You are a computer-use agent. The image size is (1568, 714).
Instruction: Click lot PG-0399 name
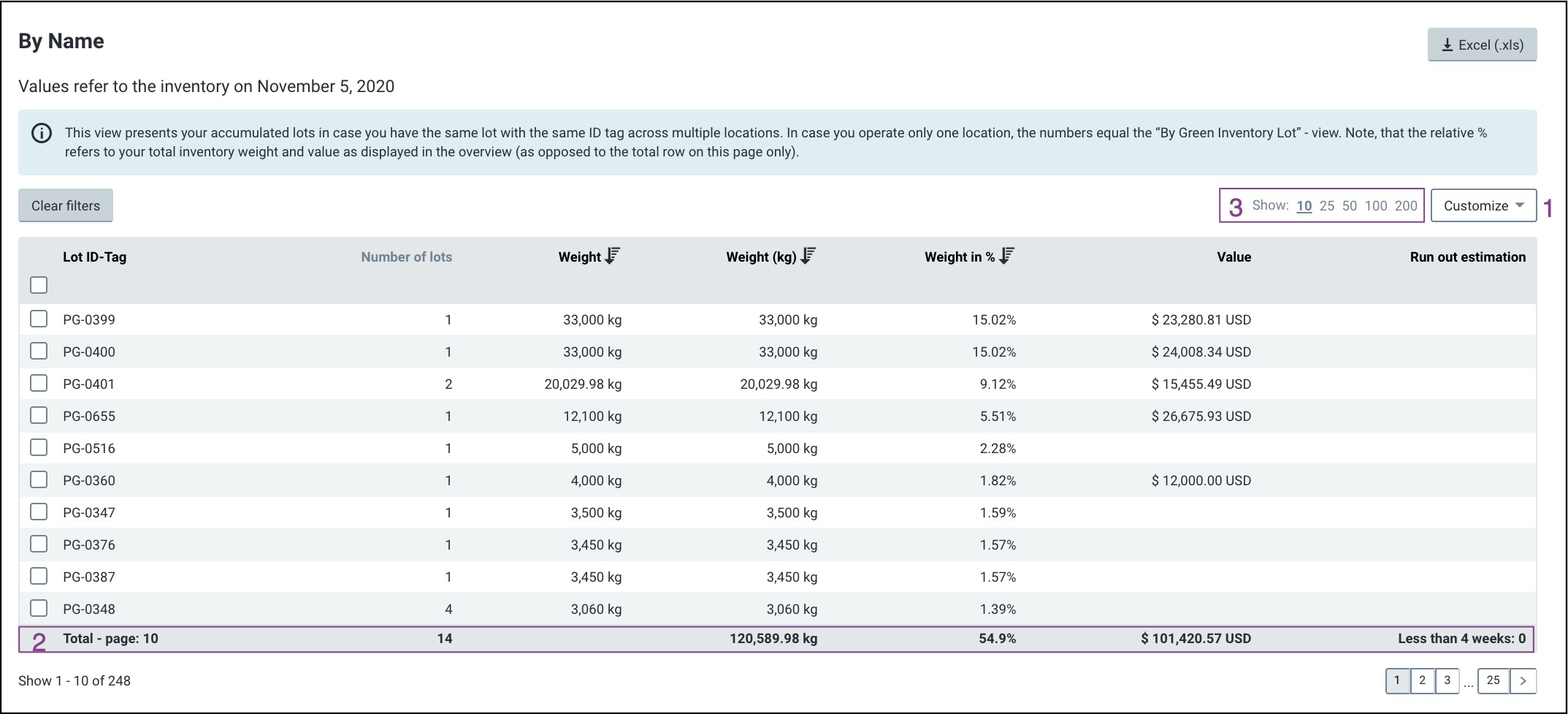click(x=89, y=320)
